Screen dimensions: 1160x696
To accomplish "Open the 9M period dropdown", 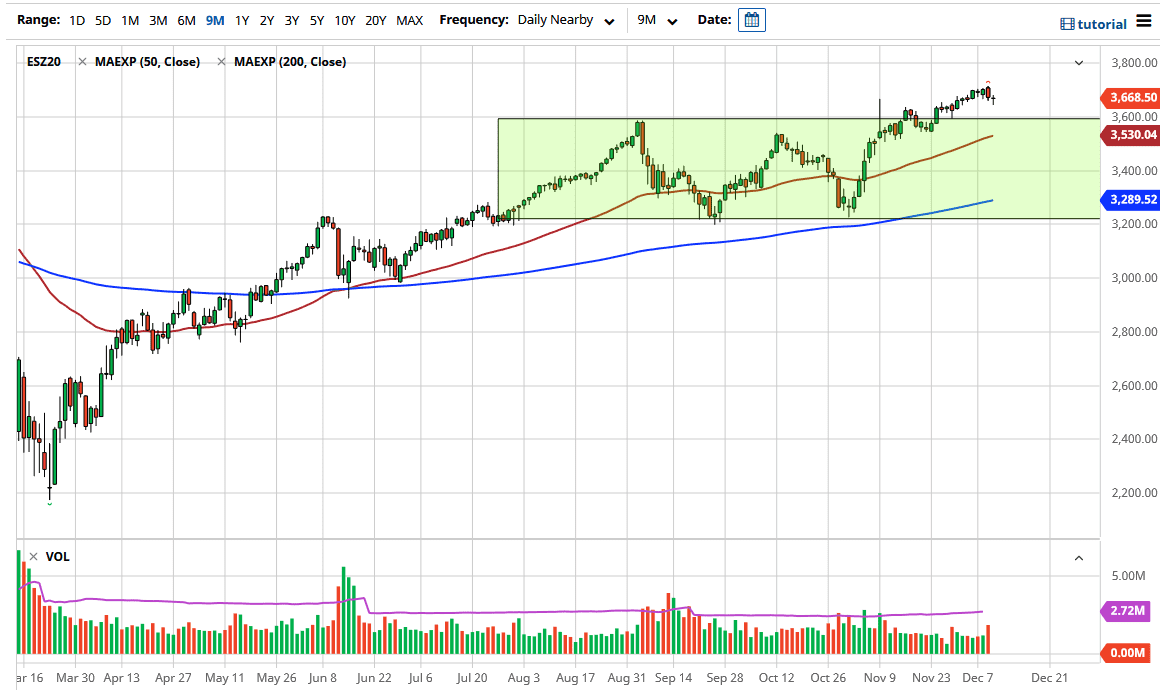I will click(658, 21).
